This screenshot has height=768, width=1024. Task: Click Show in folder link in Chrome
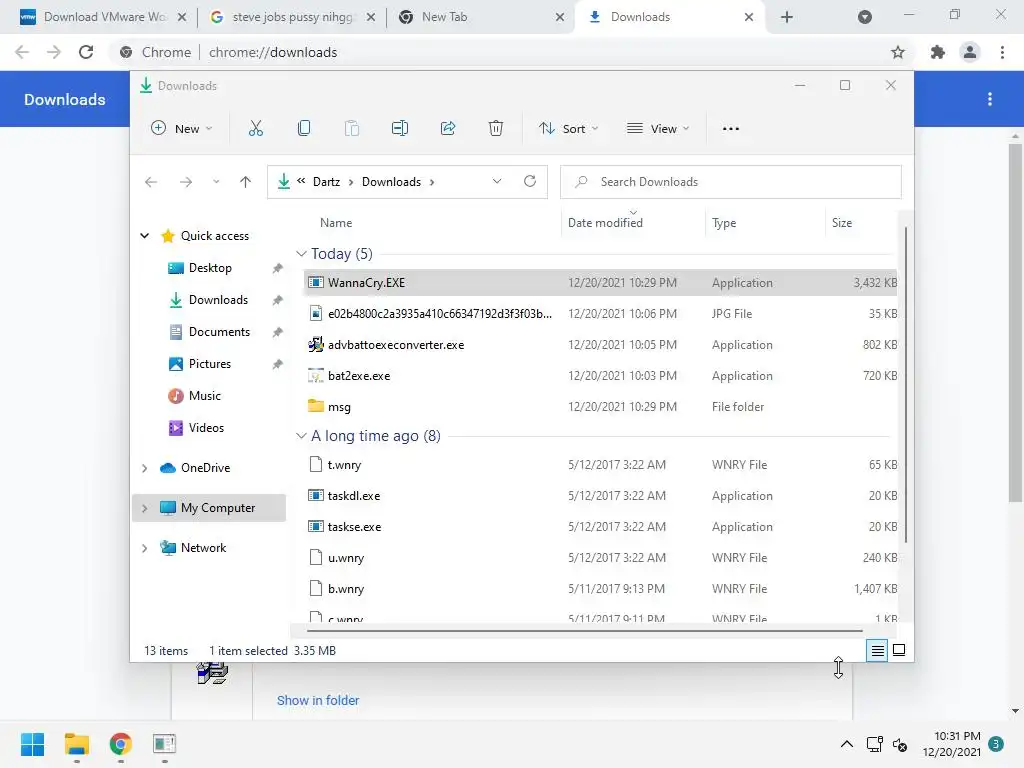tap(318, 701)
